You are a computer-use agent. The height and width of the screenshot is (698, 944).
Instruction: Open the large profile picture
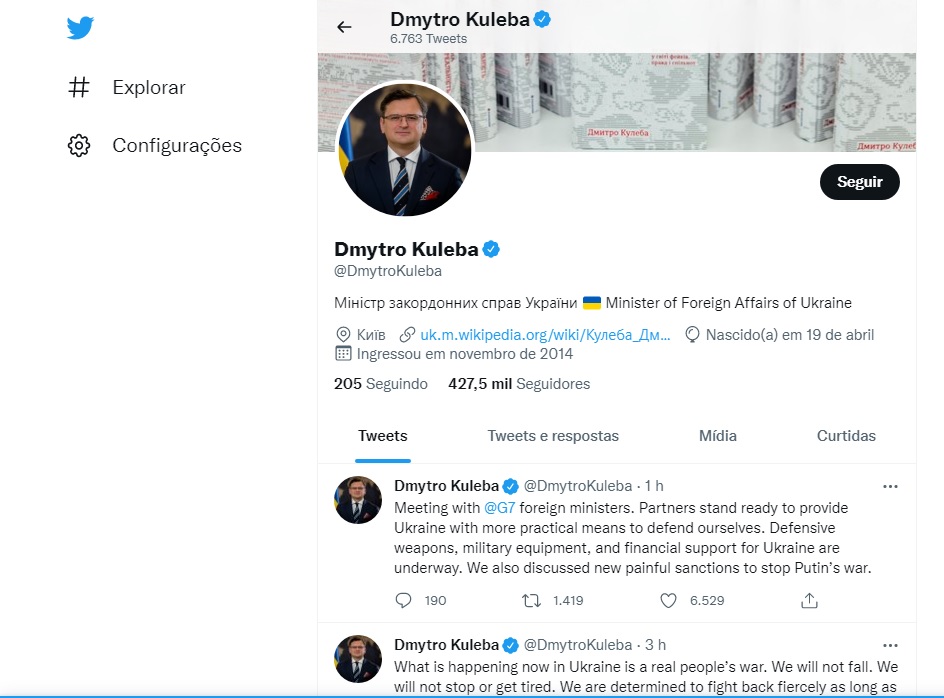(x=404, y=149)
